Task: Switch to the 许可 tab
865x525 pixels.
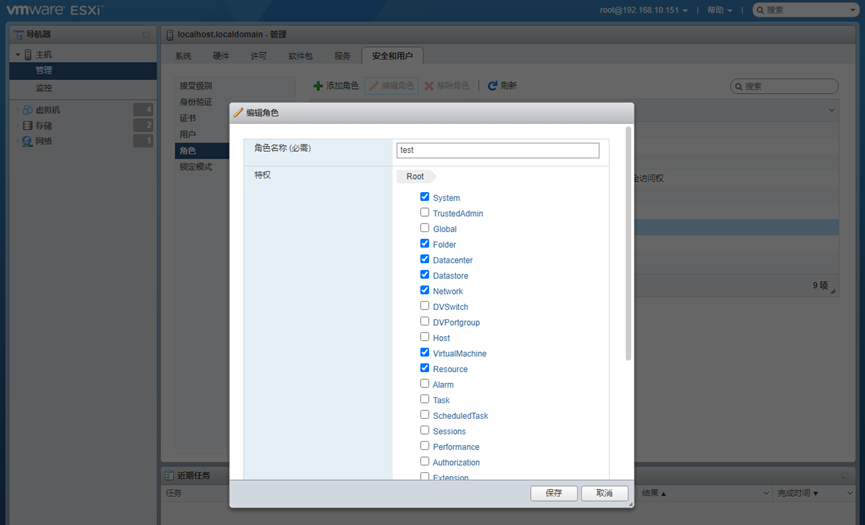Action: 258,56
